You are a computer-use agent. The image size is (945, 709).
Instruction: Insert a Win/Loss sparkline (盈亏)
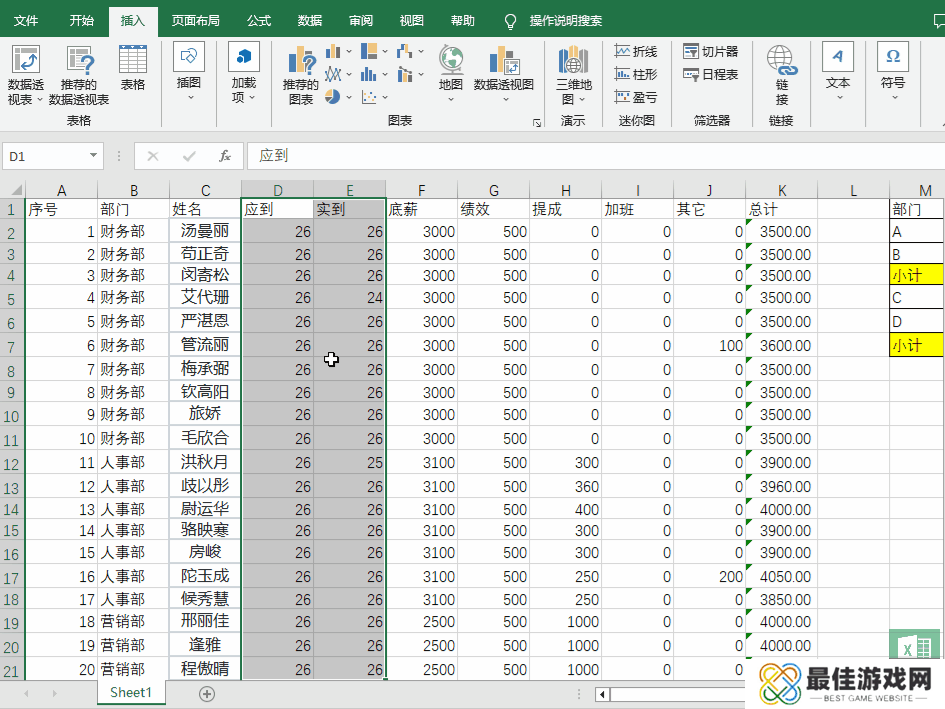(x=636, y=97)
